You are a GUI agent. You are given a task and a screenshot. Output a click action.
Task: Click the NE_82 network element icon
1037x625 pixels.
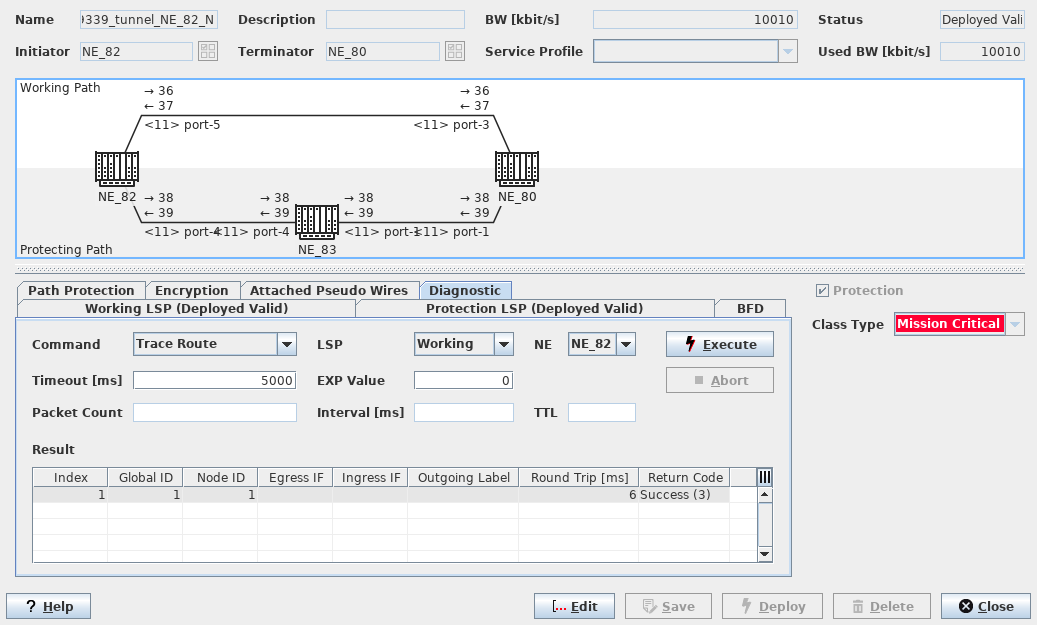pos(117,168)
